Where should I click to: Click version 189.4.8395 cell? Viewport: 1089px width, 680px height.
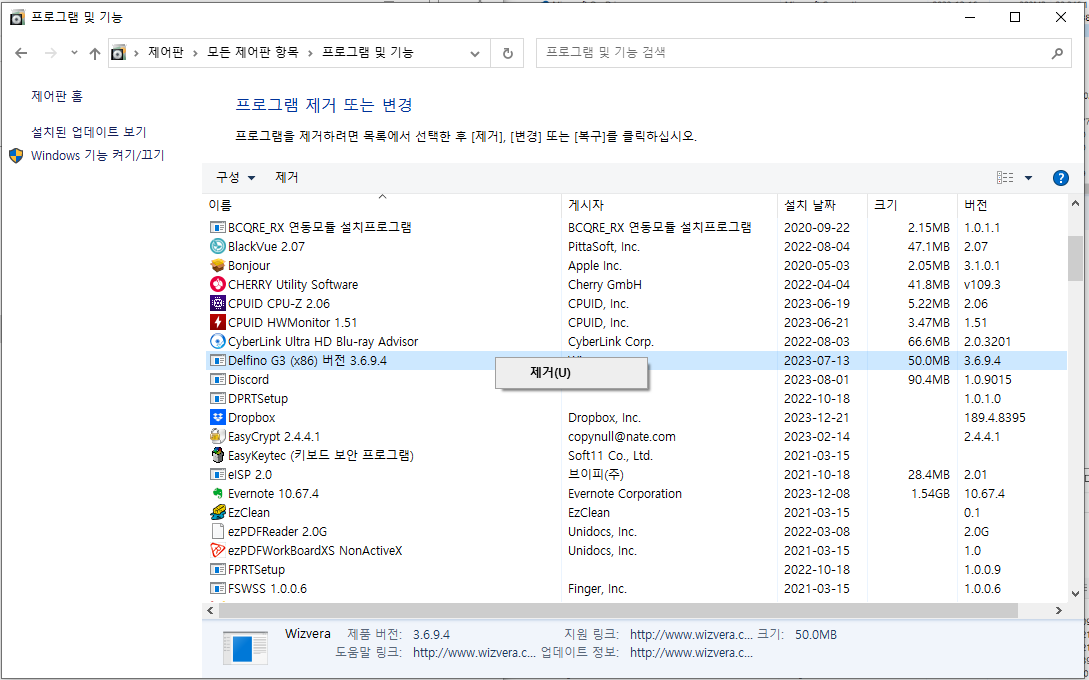coord(995,418)
